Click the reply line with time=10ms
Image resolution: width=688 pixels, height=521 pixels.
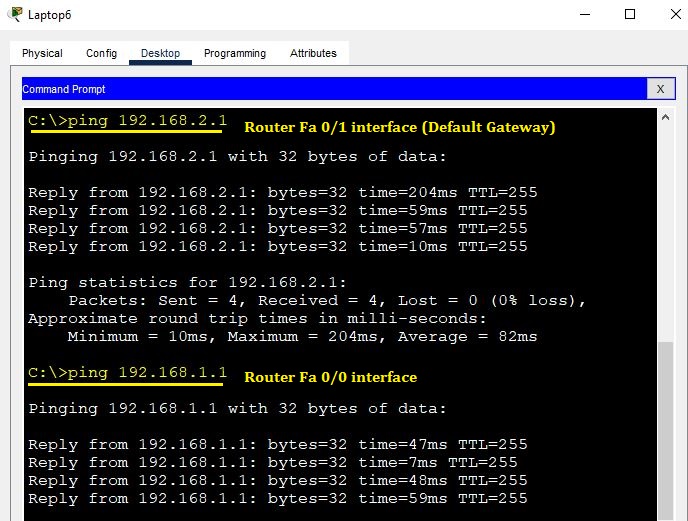click(278, 246)
